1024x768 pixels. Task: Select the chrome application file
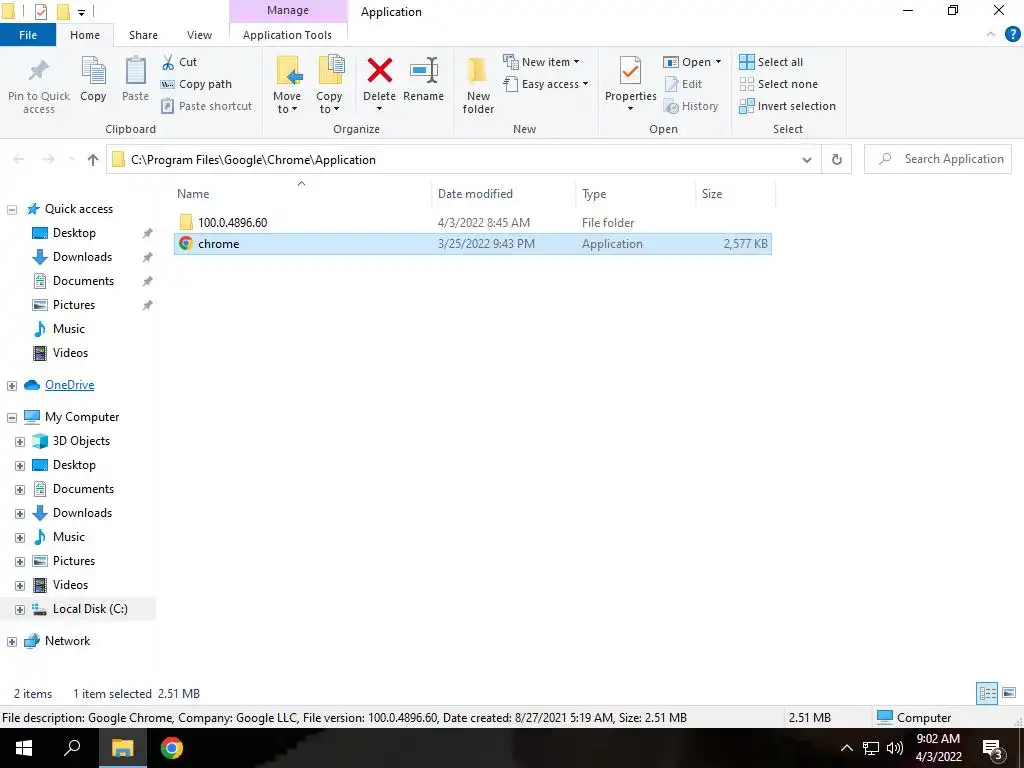[x=473, y=244]
